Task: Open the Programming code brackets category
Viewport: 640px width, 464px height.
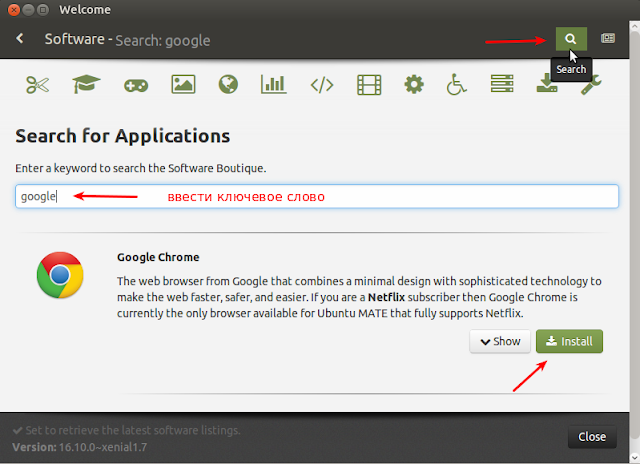Action: click(x=322, y=85)
